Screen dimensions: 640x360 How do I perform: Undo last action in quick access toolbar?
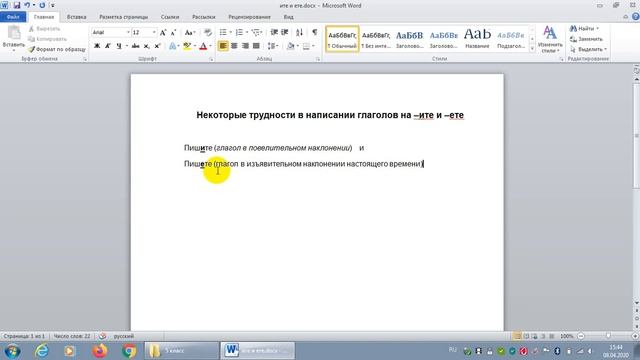(x=27, y=5)
